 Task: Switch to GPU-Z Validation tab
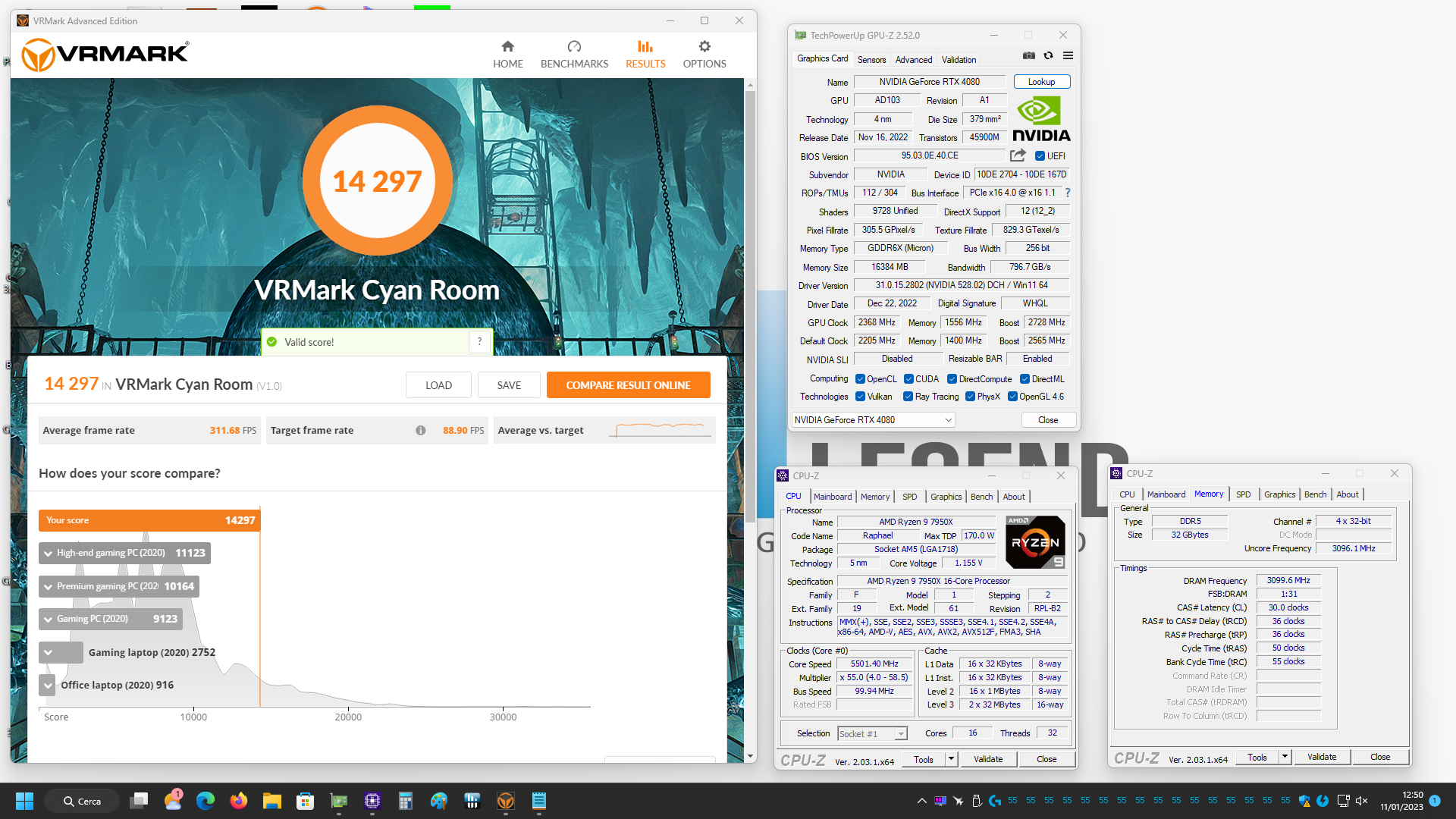tap(959, 60)
